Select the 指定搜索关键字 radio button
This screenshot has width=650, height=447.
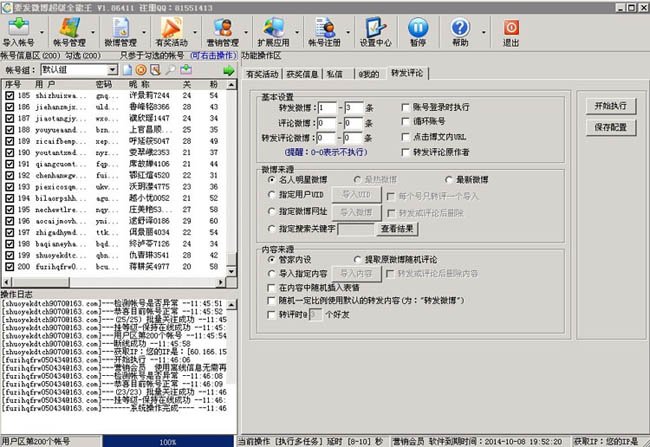272,228
